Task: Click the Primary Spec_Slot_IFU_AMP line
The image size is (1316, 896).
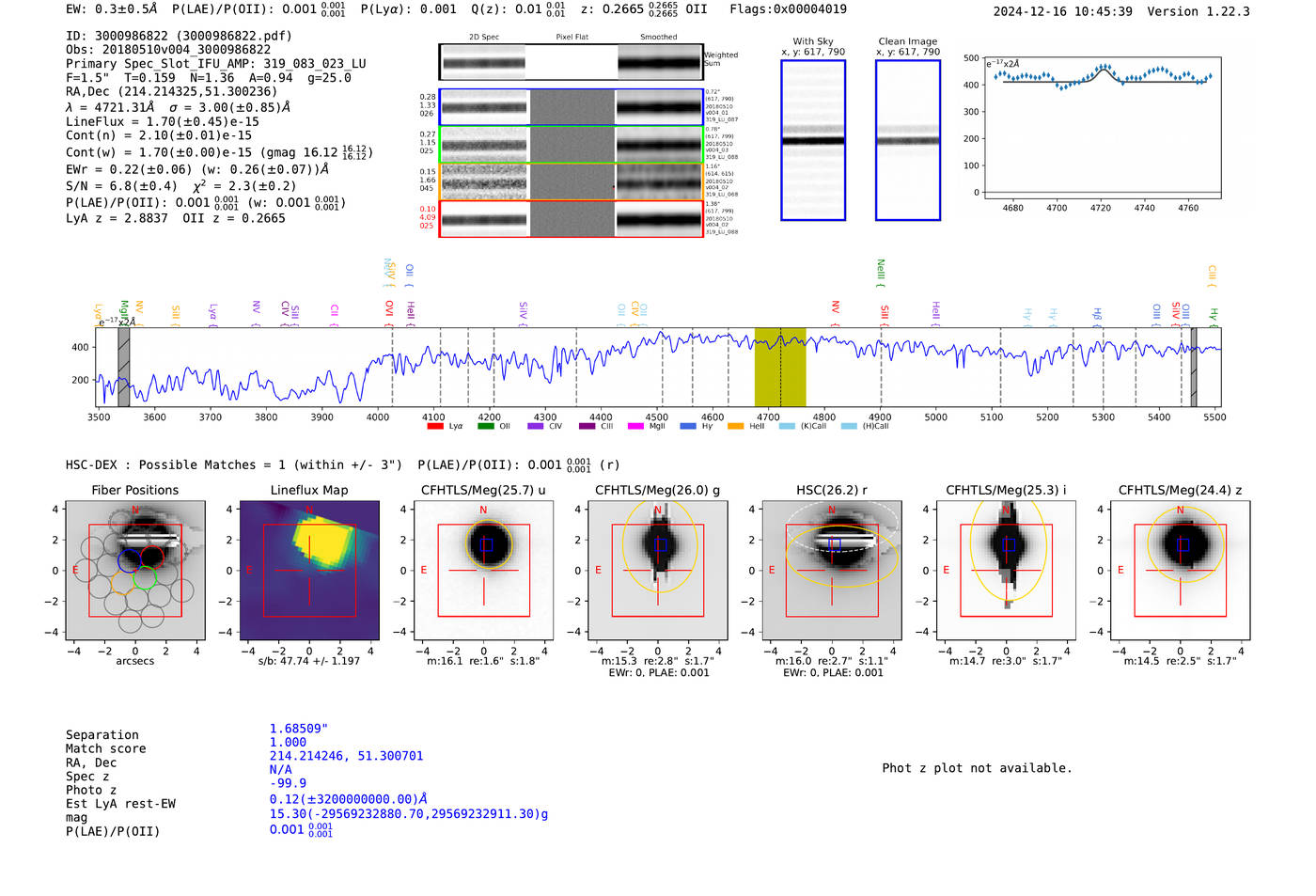Action: point(216,64)
